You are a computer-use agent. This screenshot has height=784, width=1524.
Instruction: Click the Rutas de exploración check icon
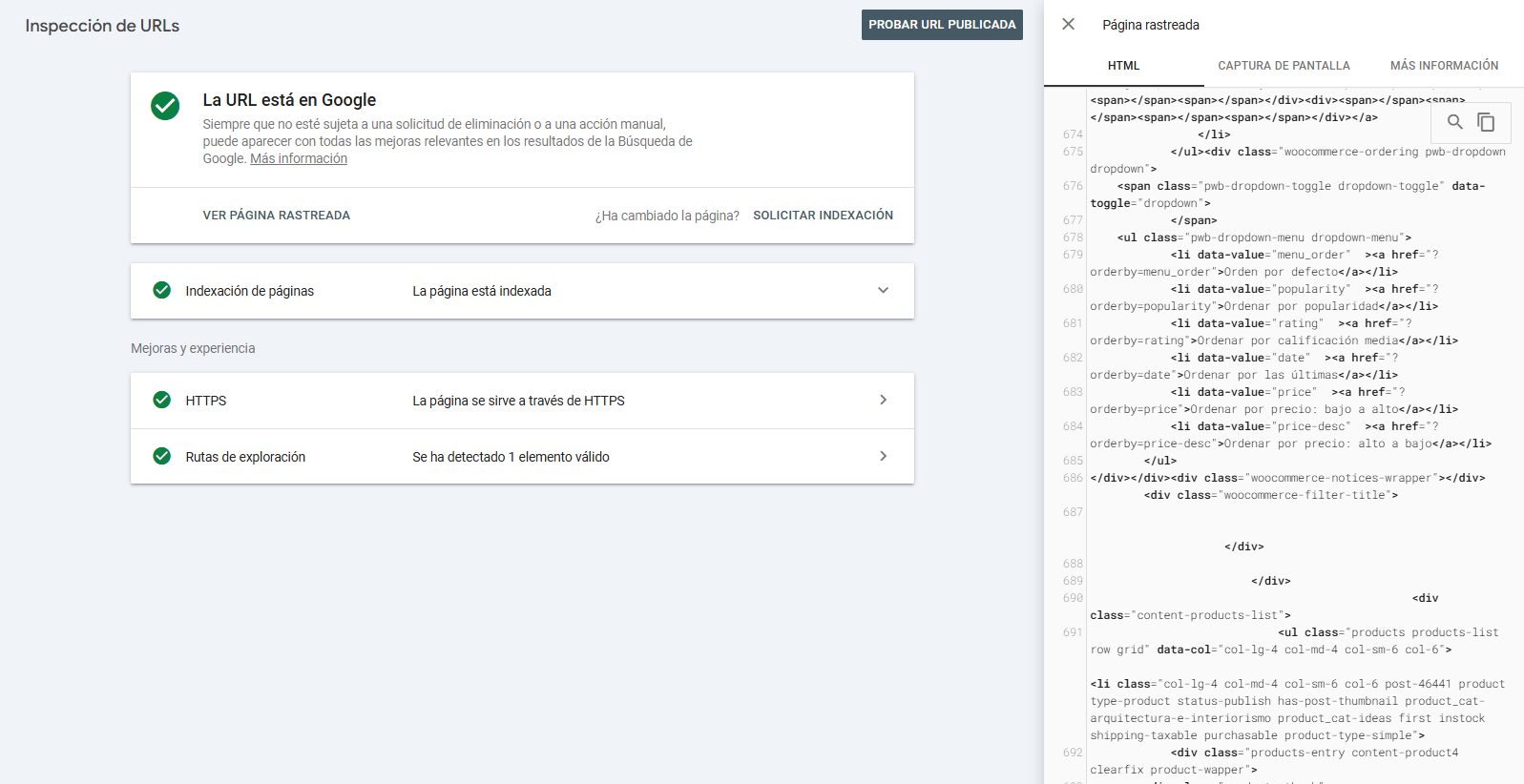[162, 456]
